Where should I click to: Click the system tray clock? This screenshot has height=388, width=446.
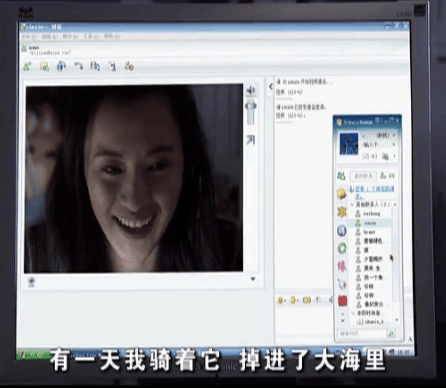[x=404, y=352]
